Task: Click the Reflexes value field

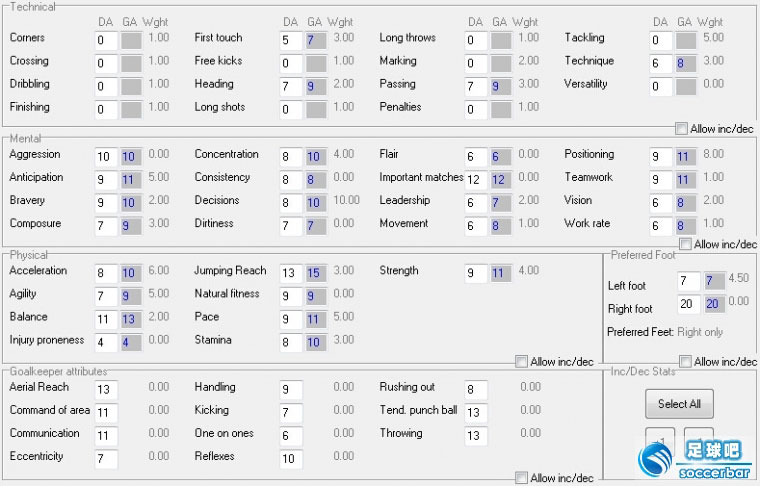Action: coord(291,458)
